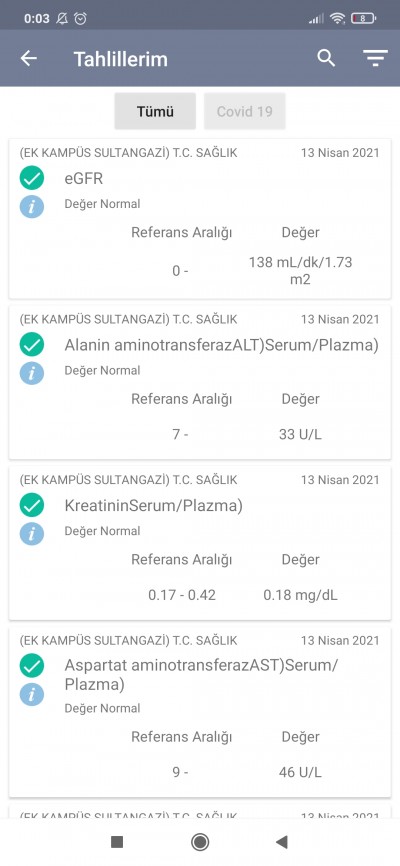Open the search magnifier icon

326,58
